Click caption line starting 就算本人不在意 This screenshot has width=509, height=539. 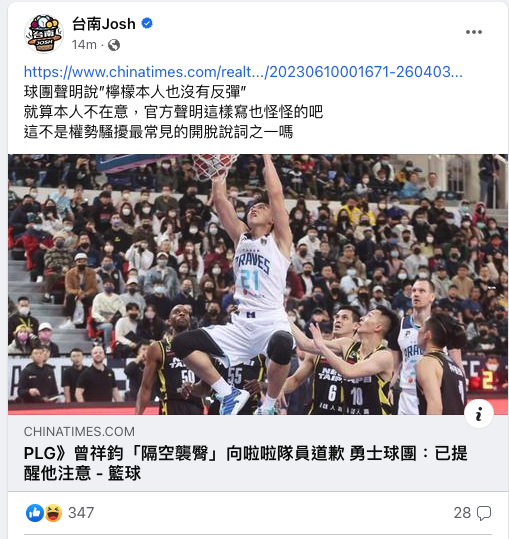(174, 112)
